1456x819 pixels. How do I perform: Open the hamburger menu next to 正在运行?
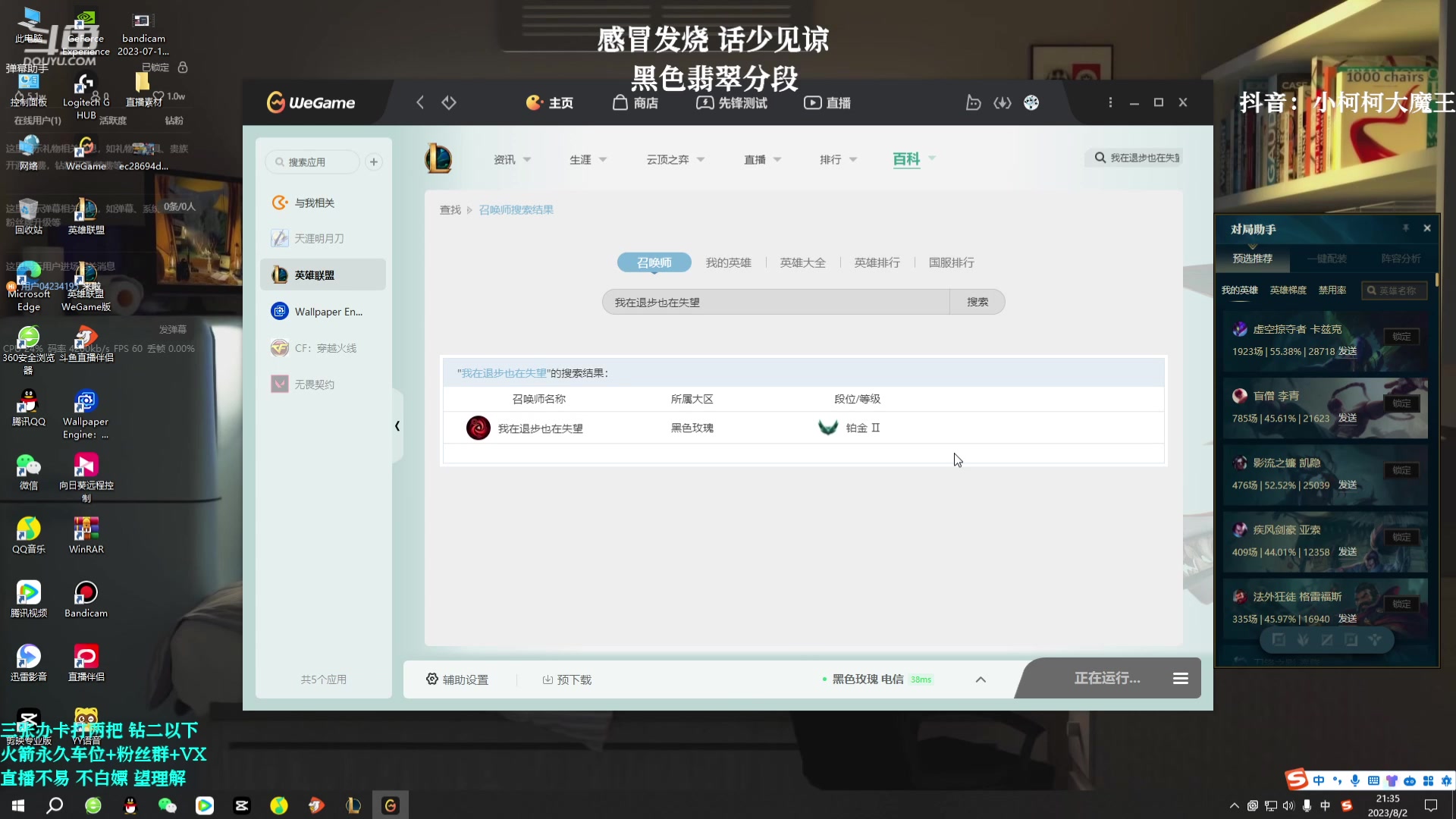point(1181,679)
